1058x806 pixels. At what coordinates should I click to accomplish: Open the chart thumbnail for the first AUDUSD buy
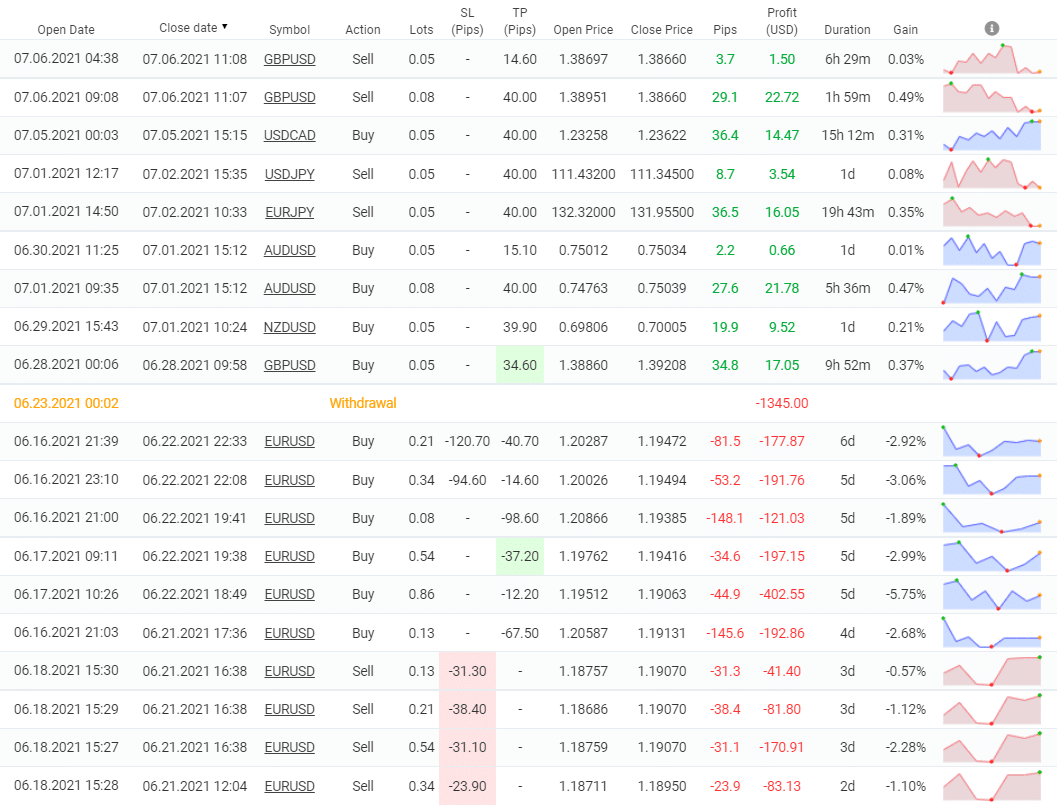tap(992, 250)
